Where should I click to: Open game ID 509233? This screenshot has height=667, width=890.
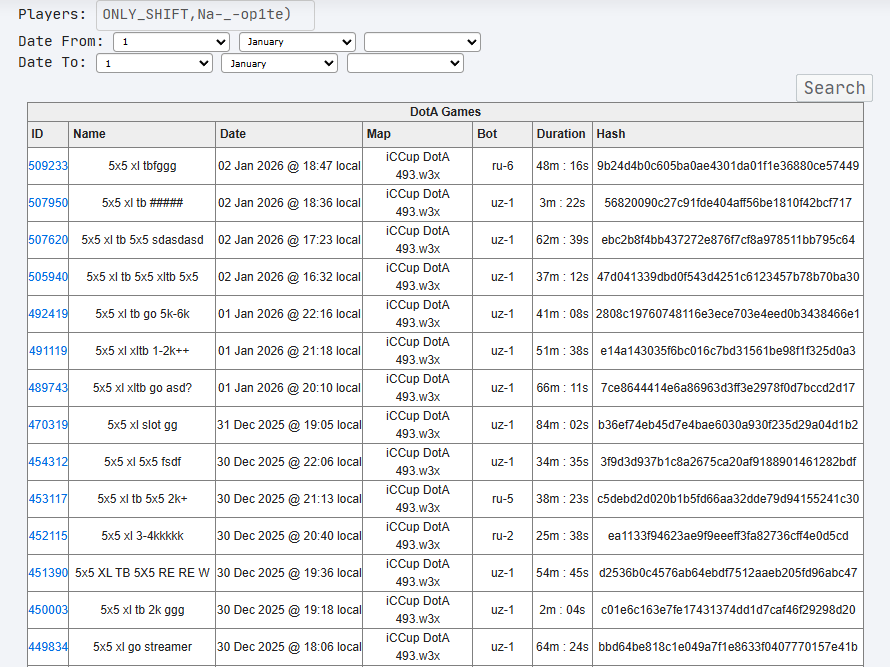(48, 166)
